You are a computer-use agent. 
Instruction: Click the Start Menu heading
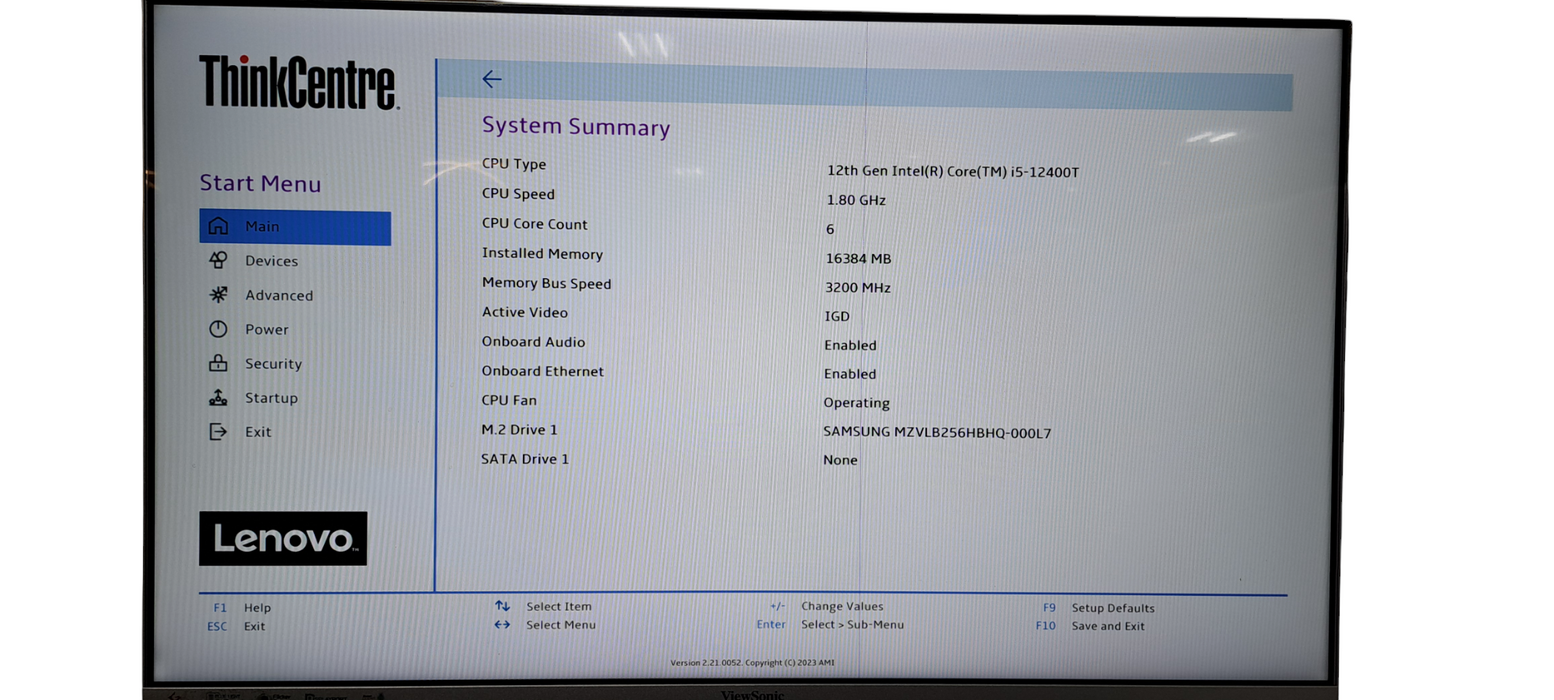click(260, 183)
